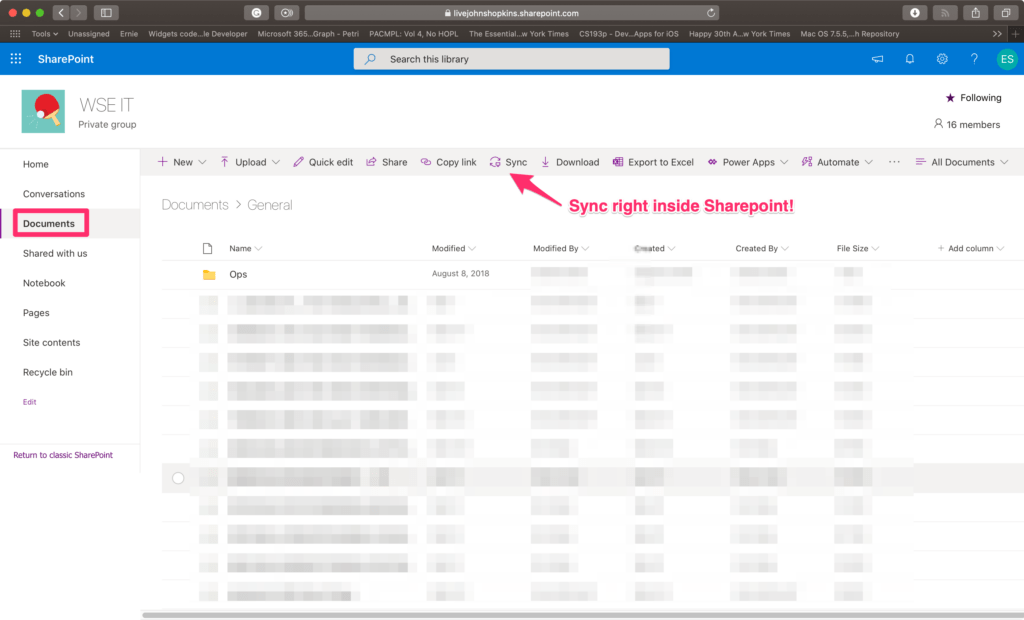This screenshot has height=620, width=1024.
Task: Copy link to this library
Action: [448, 162]
